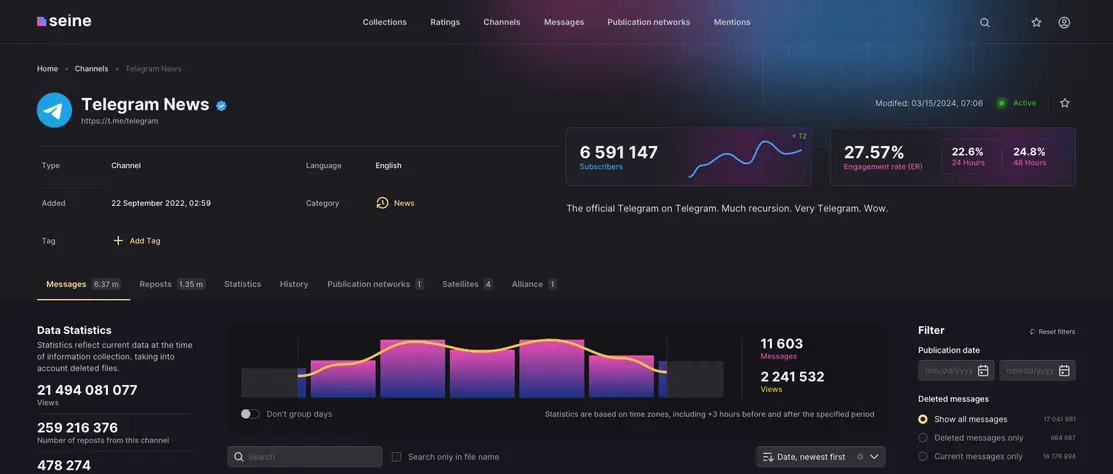Open Publication networks in top menu
1113x474 pixels.
tap(649, 22)
